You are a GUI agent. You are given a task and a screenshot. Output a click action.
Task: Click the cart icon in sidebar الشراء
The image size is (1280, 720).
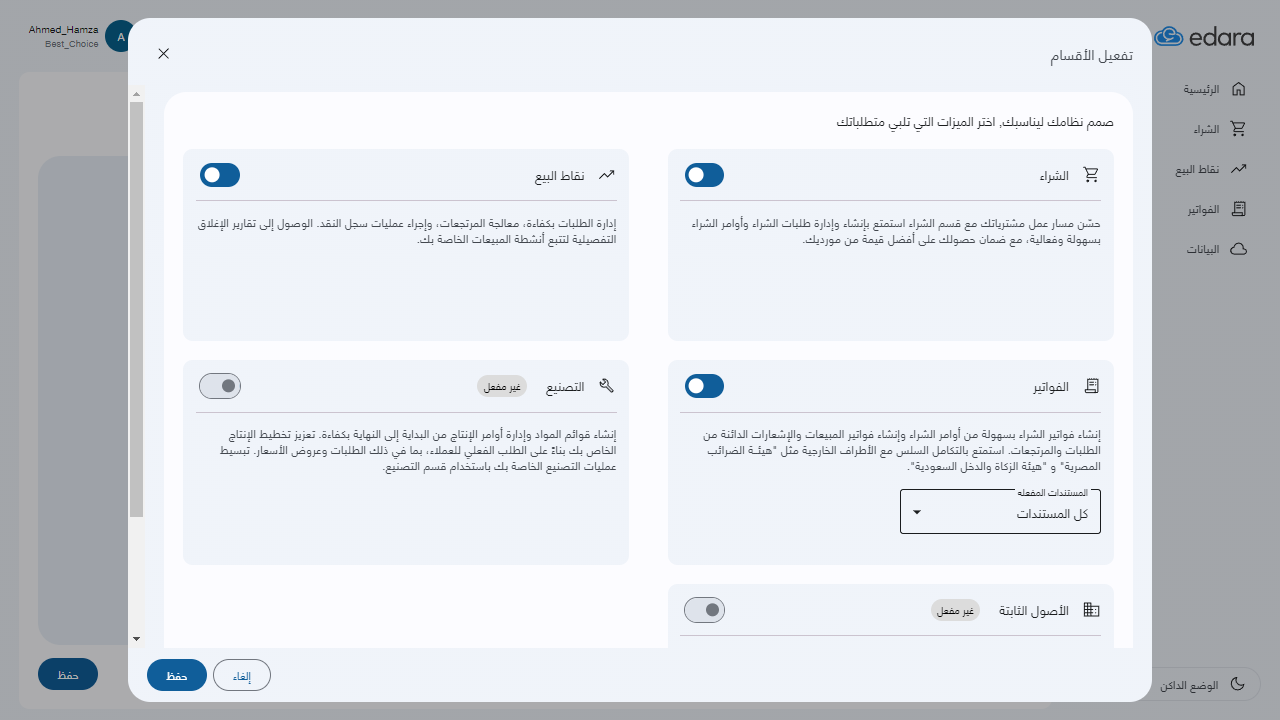point(1238,129)
